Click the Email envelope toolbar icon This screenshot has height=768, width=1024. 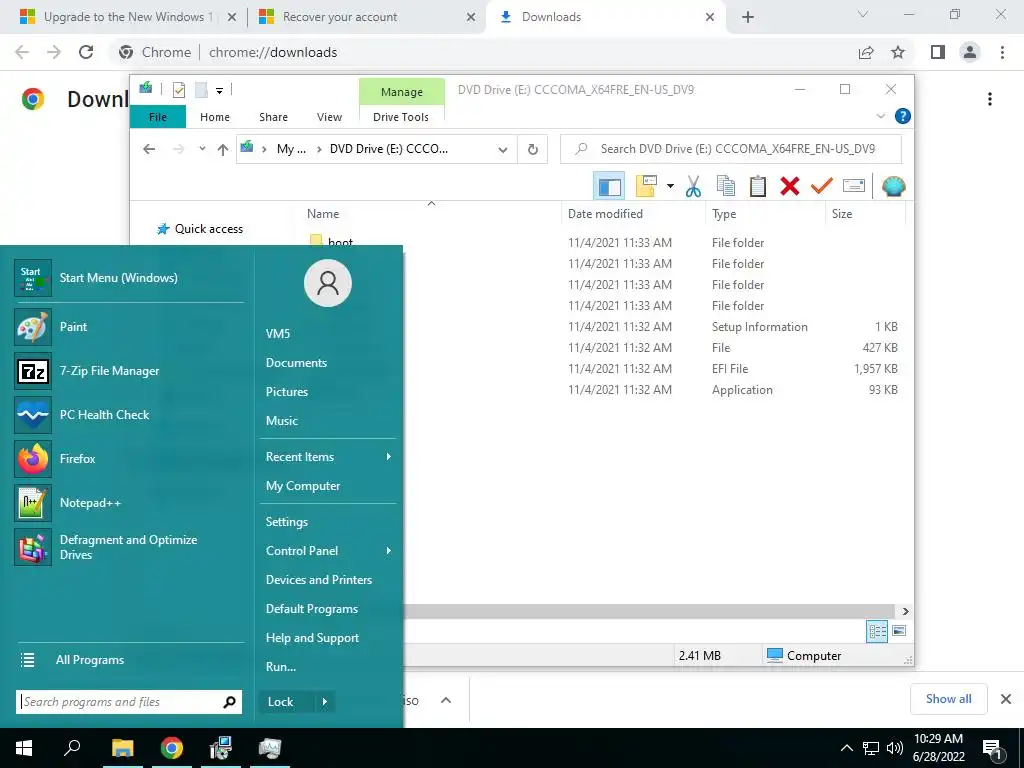click(854, 186)
